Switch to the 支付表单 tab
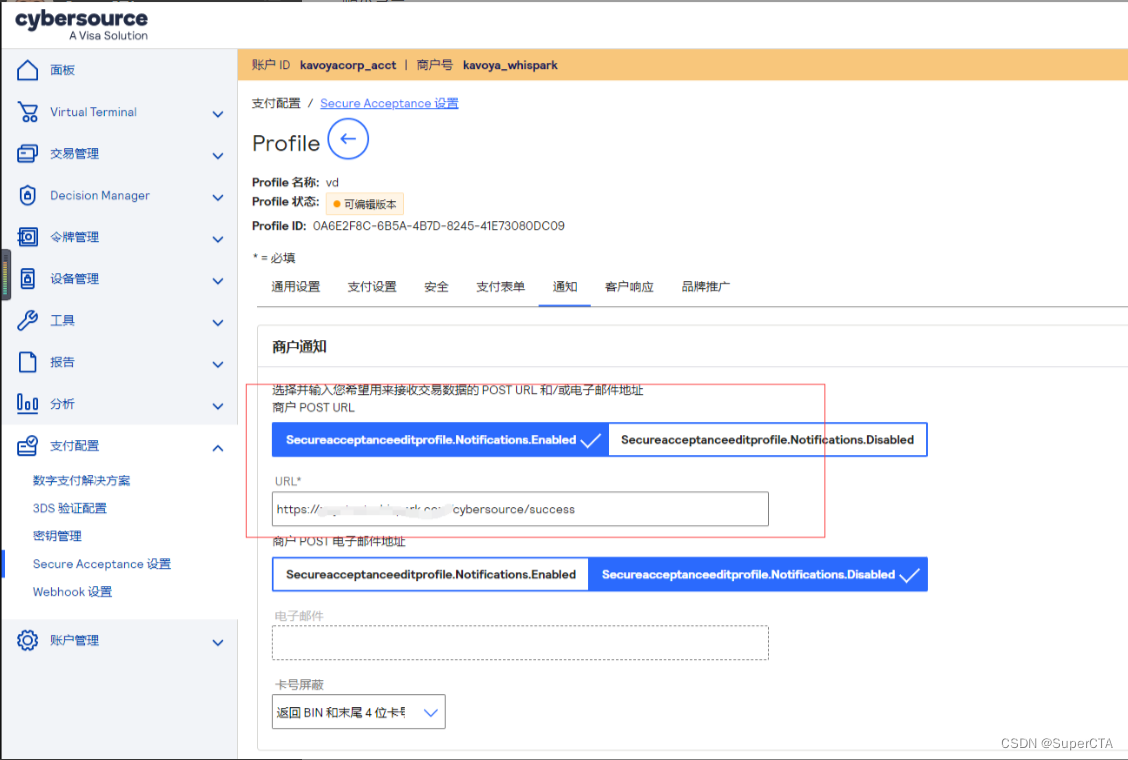This screenshot has height=760, width=1128. click(x=501, y=286)
